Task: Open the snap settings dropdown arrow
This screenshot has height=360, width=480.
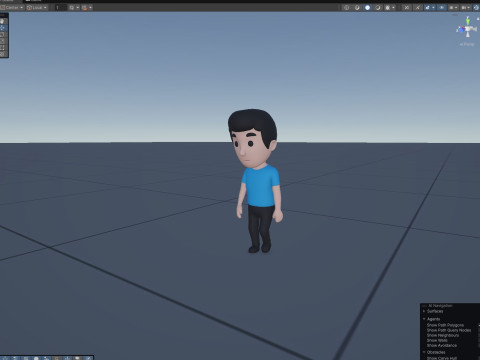Action: click(90, 7)
